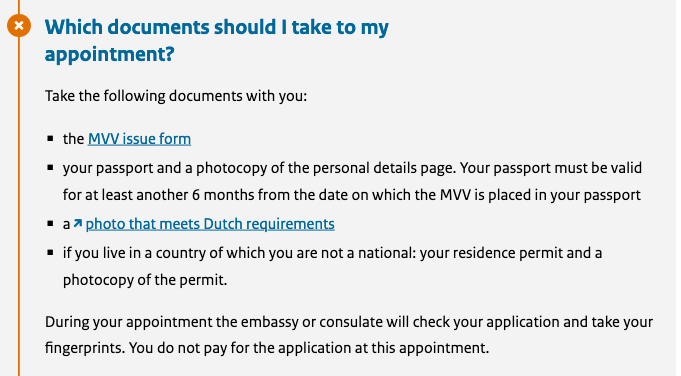This screenshot has width=681, height=376.
Task: Click the square bullet beside MVV issue form
Action: coord(50,139)
